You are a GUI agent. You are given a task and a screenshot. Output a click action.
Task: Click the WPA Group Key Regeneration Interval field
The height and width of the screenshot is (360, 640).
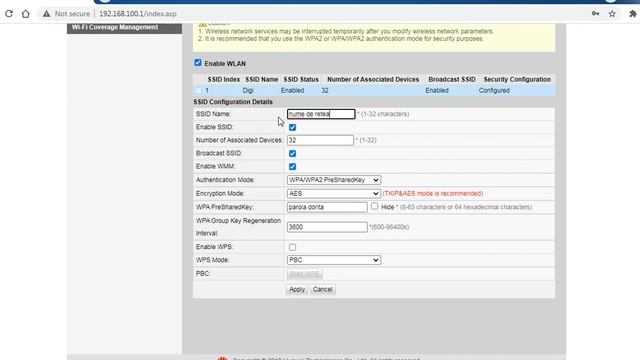327,227
